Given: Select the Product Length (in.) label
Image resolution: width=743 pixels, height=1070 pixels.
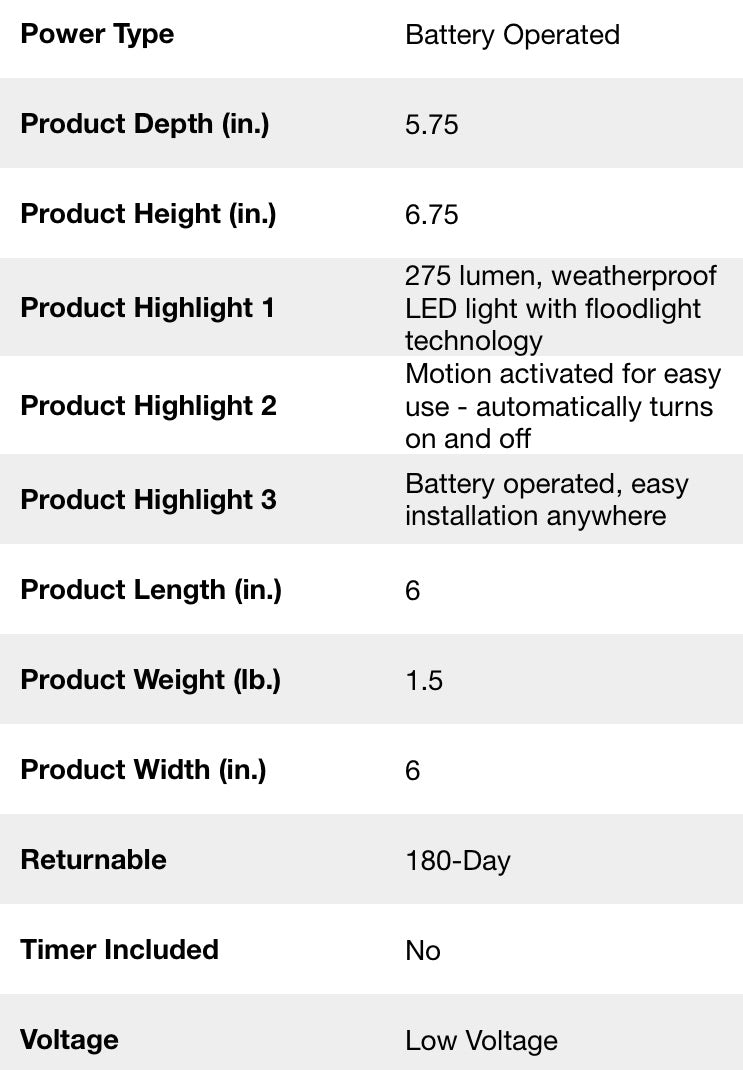Looking at the screenshot, I should [151, 589].
